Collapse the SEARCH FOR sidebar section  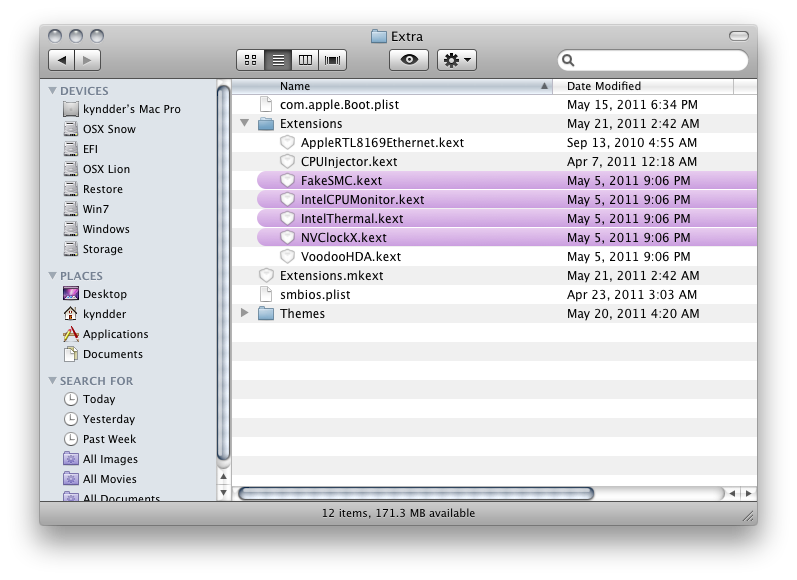(52, 381)
